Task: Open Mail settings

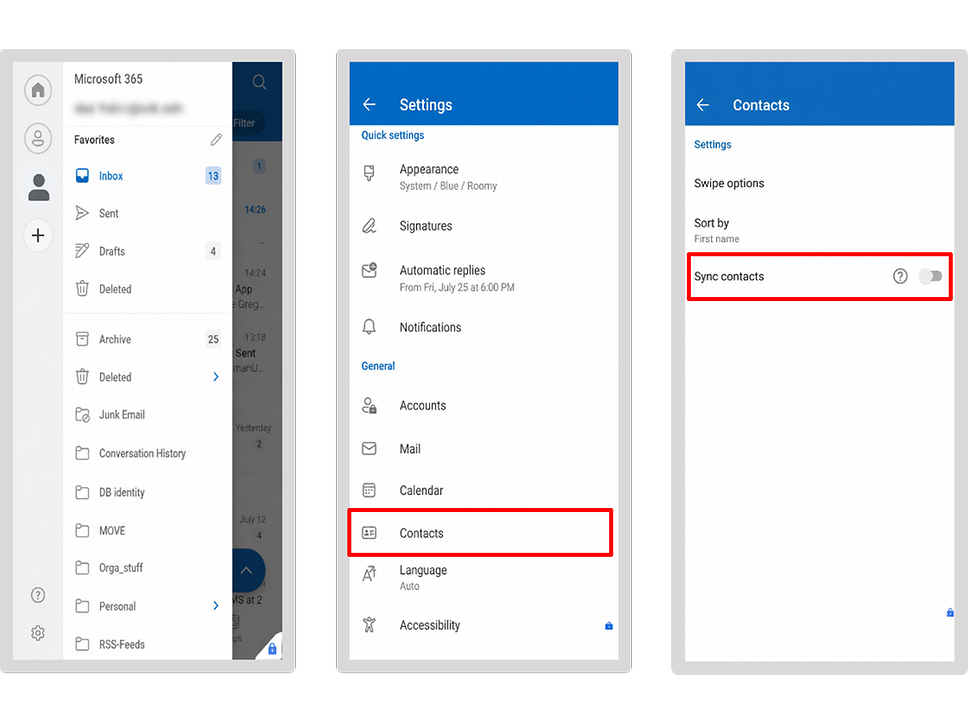Action: click(x=483, y=449)
